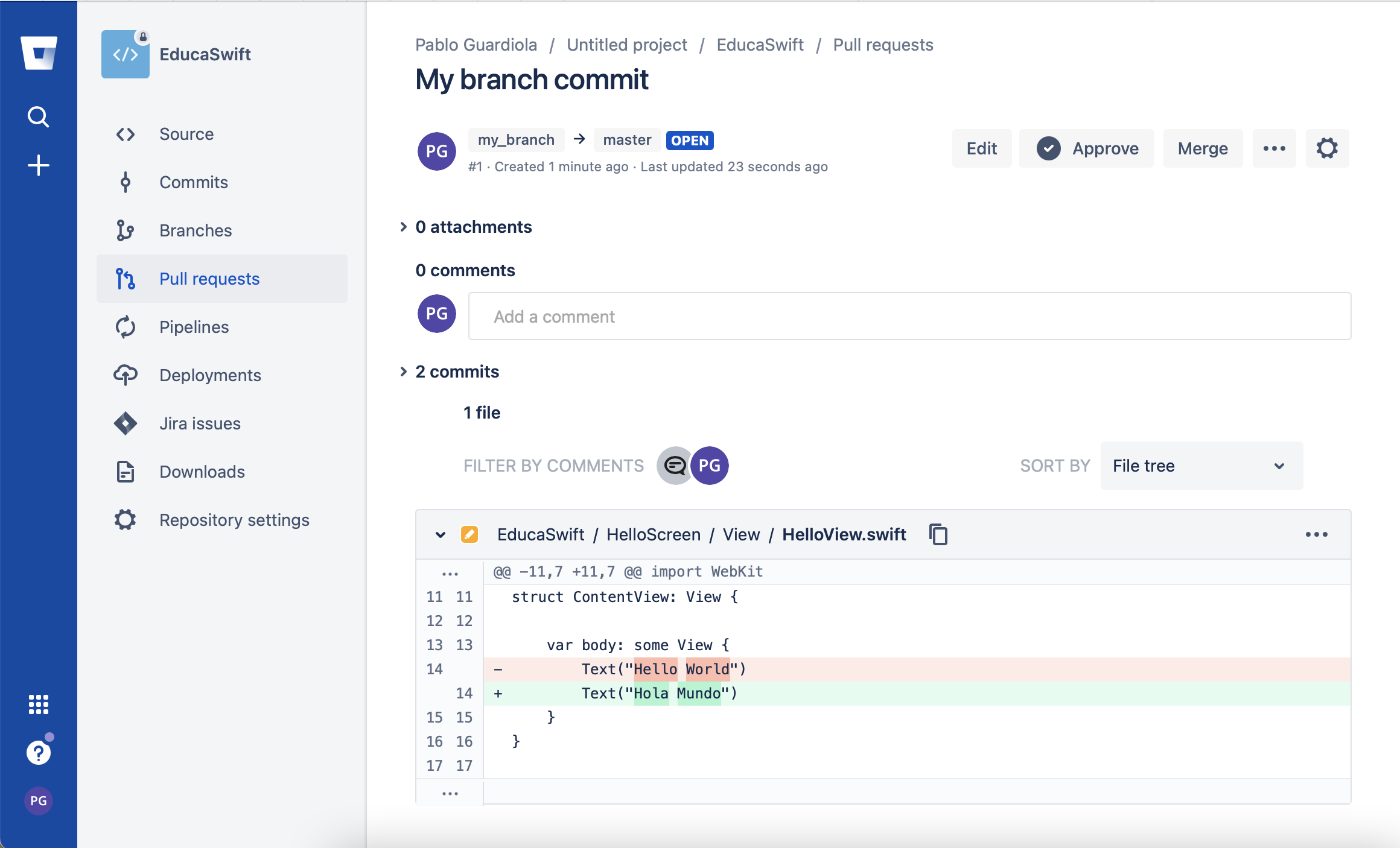Open the more actions menu beside Merge
This screenshot has height=848, width=1400.
click(x=1274, y=148)
